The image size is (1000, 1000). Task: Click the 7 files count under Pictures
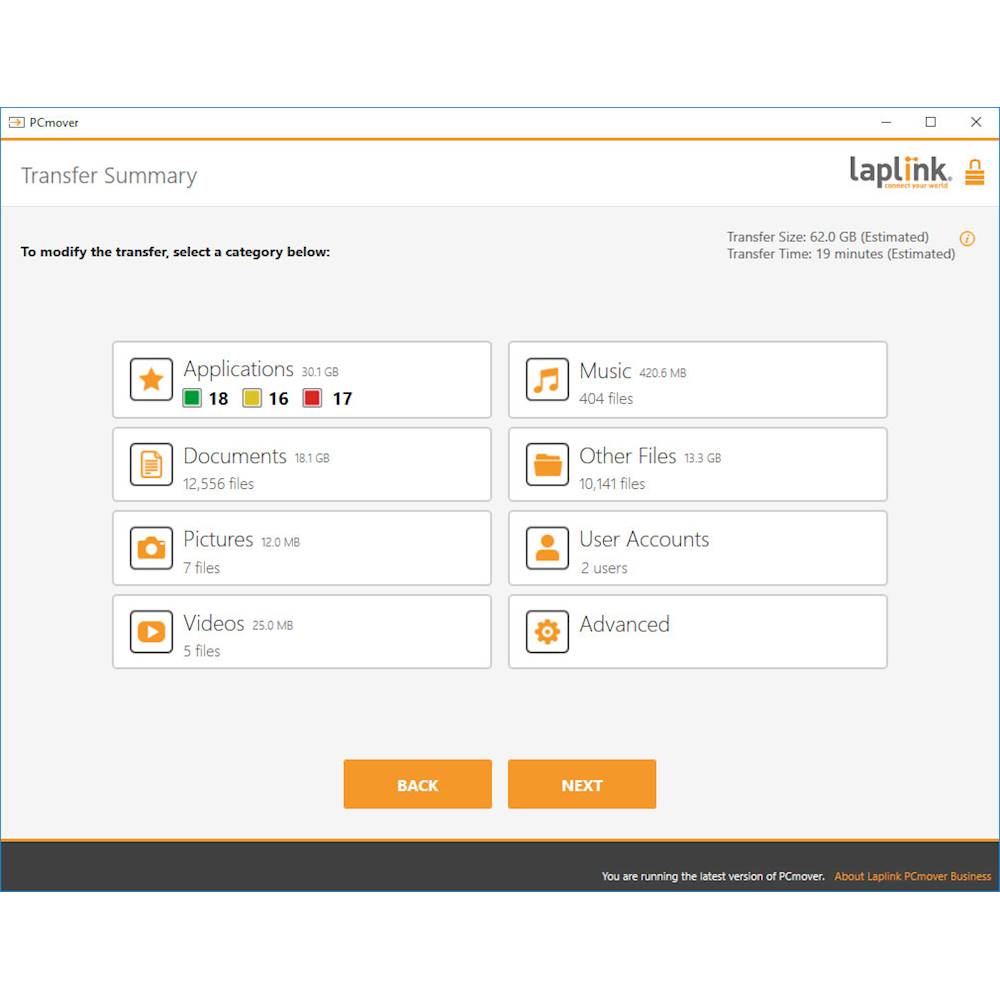[202, 568]
